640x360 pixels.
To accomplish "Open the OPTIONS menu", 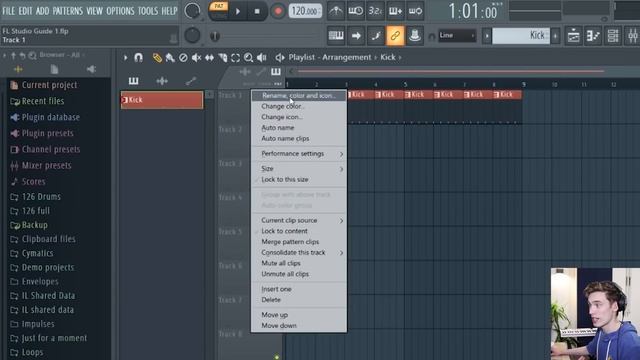I will click(120, 11).
